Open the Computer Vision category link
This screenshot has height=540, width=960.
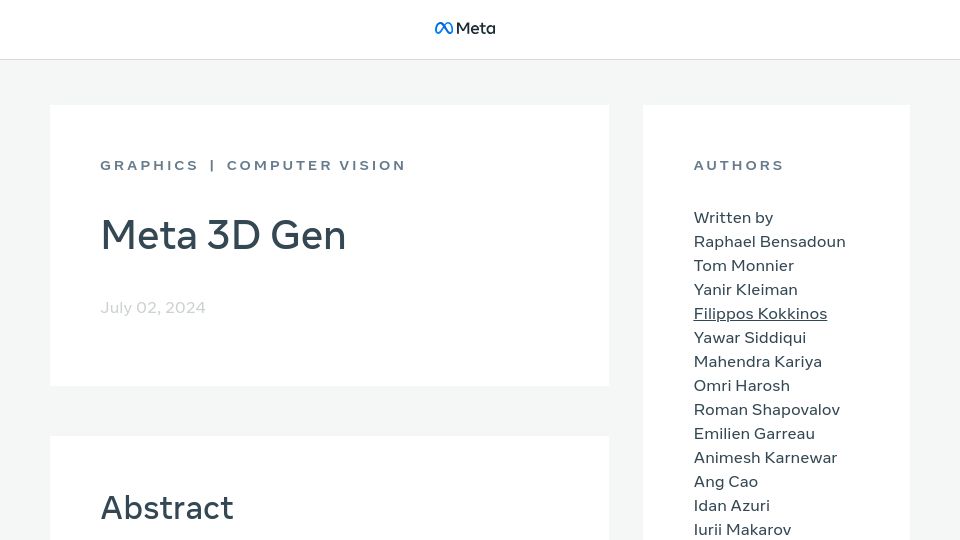point(316,165)
